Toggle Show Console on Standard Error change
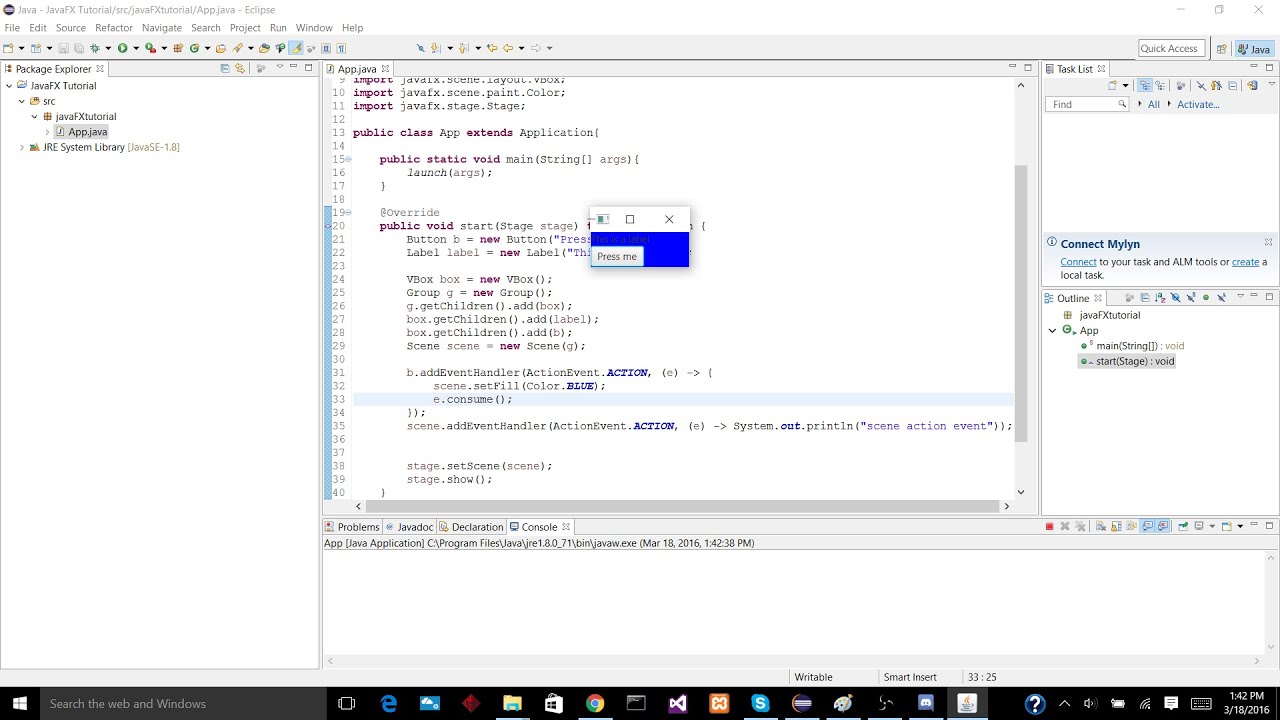Viewport: 1280px width, 720px height. [x=1163, y=526]
